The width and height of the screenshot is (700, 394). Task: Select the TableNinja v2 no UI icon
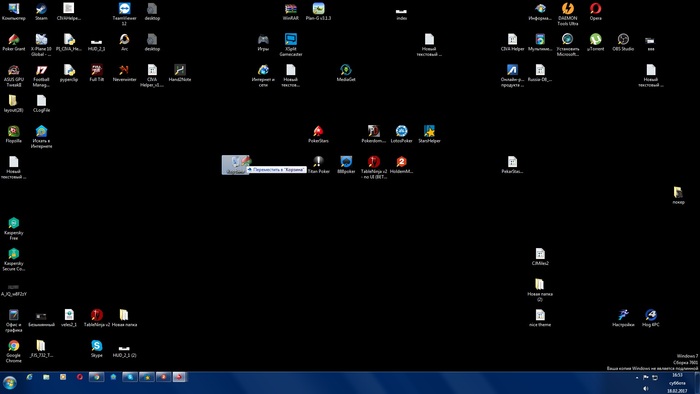(374, 168)
